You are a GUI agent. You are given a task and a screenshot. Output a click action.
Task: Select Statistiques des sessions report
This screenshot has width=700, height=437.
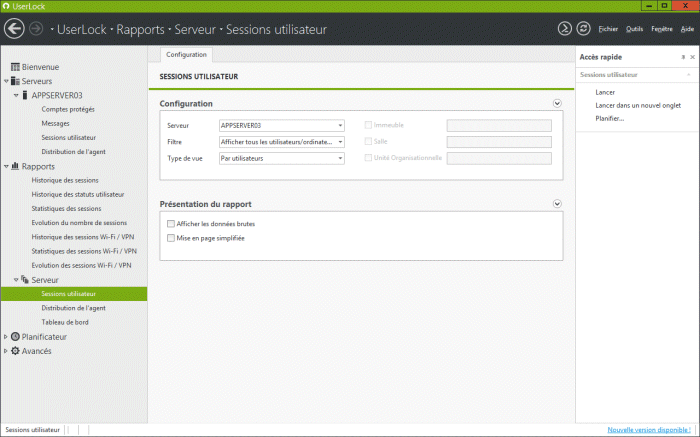66,208
